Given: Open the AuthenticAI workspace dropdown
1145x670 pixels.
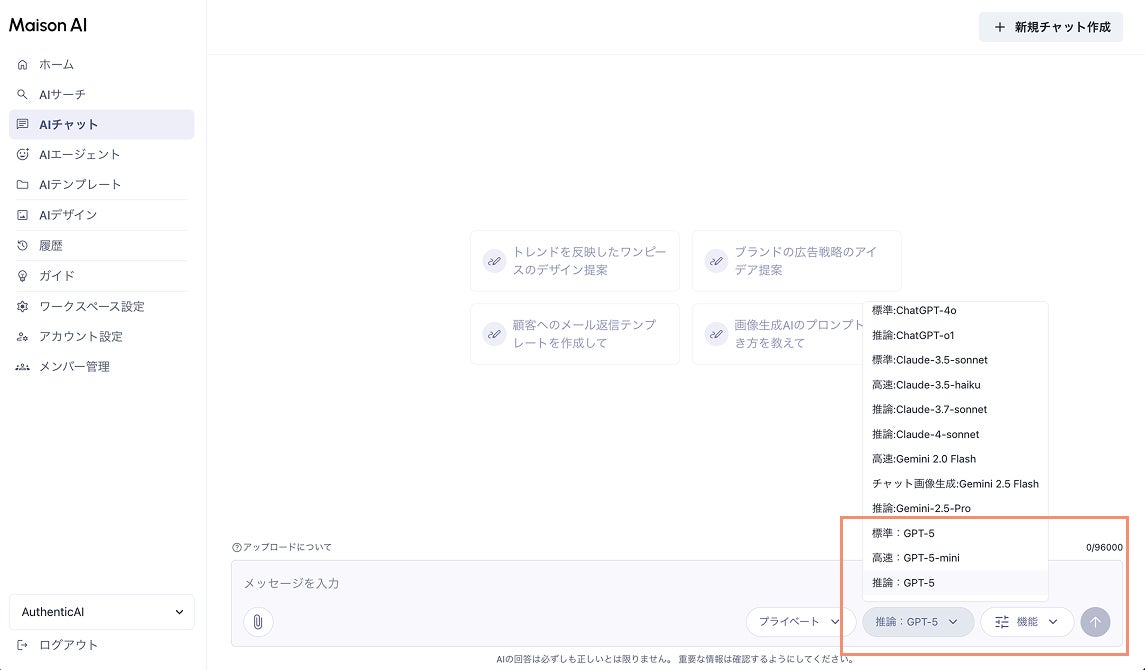Looking at the screenshot, I should click(x=102, y=612).
